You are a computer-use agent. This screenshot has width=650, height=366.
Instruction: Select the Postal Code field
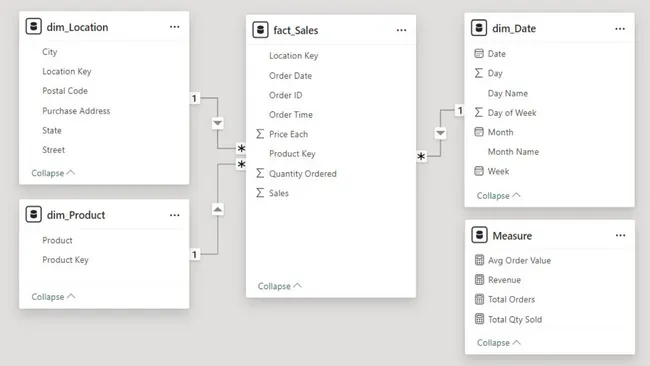(65, 91)
